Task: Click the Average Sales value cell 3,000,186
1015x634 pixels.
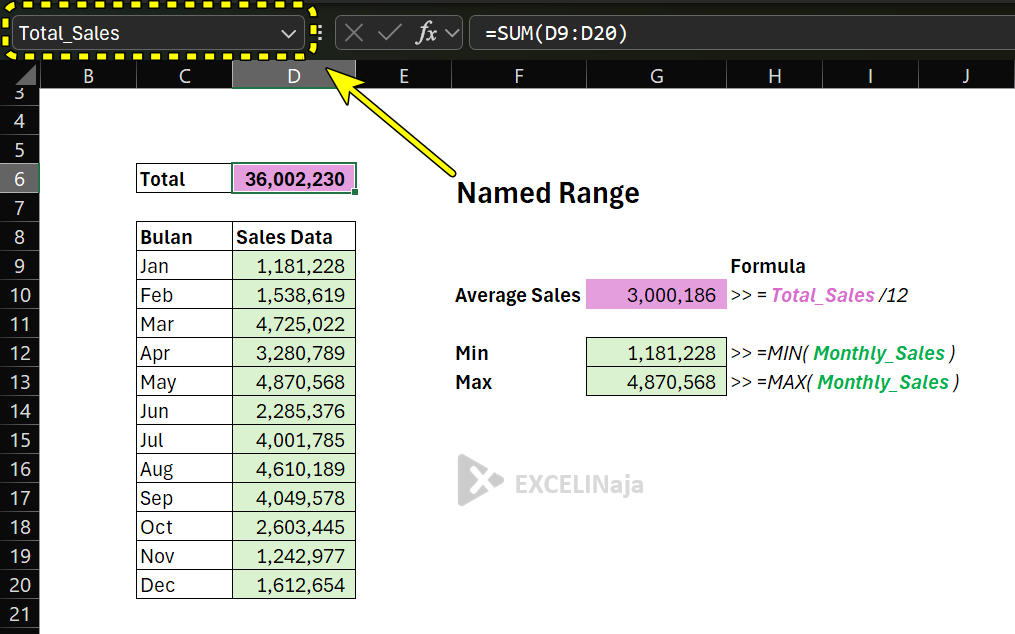Action: coord(656,294)
